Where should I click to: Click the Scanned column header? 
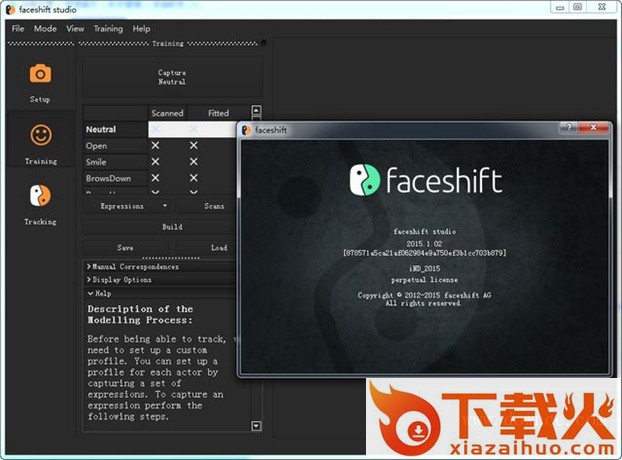point(167,113)
